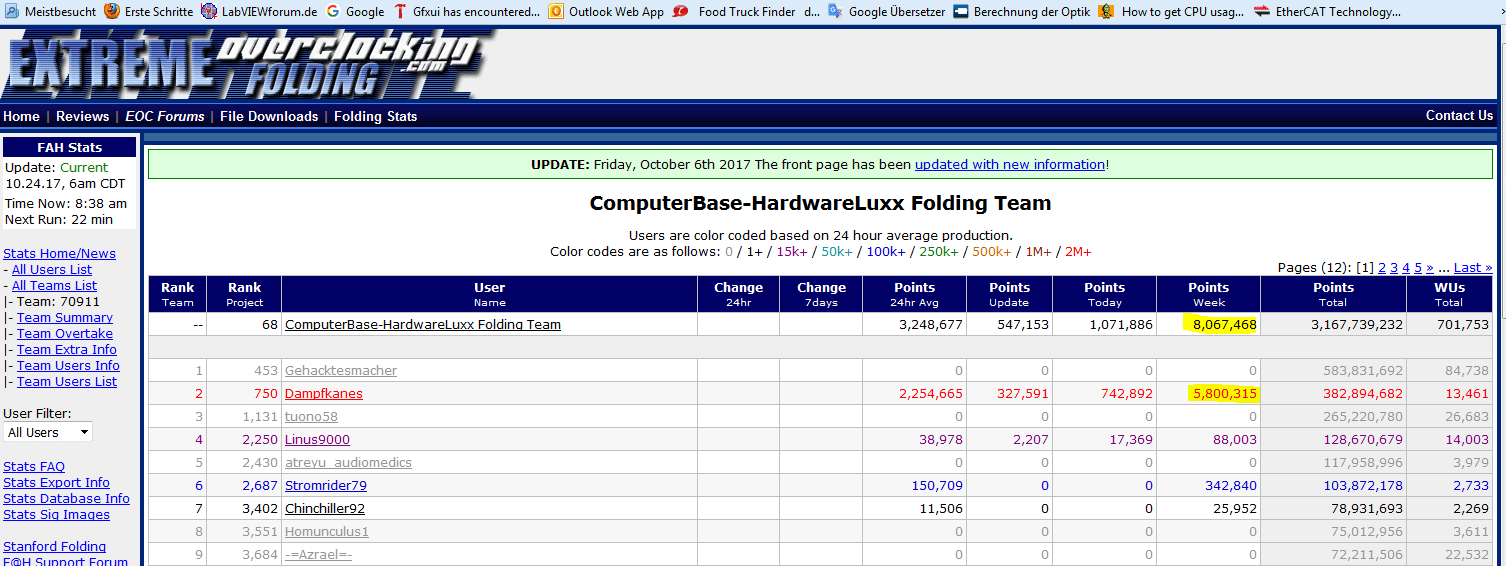1506x566 pixels.
Task: Click the next page » link
Action: (x=1430, y=267)
